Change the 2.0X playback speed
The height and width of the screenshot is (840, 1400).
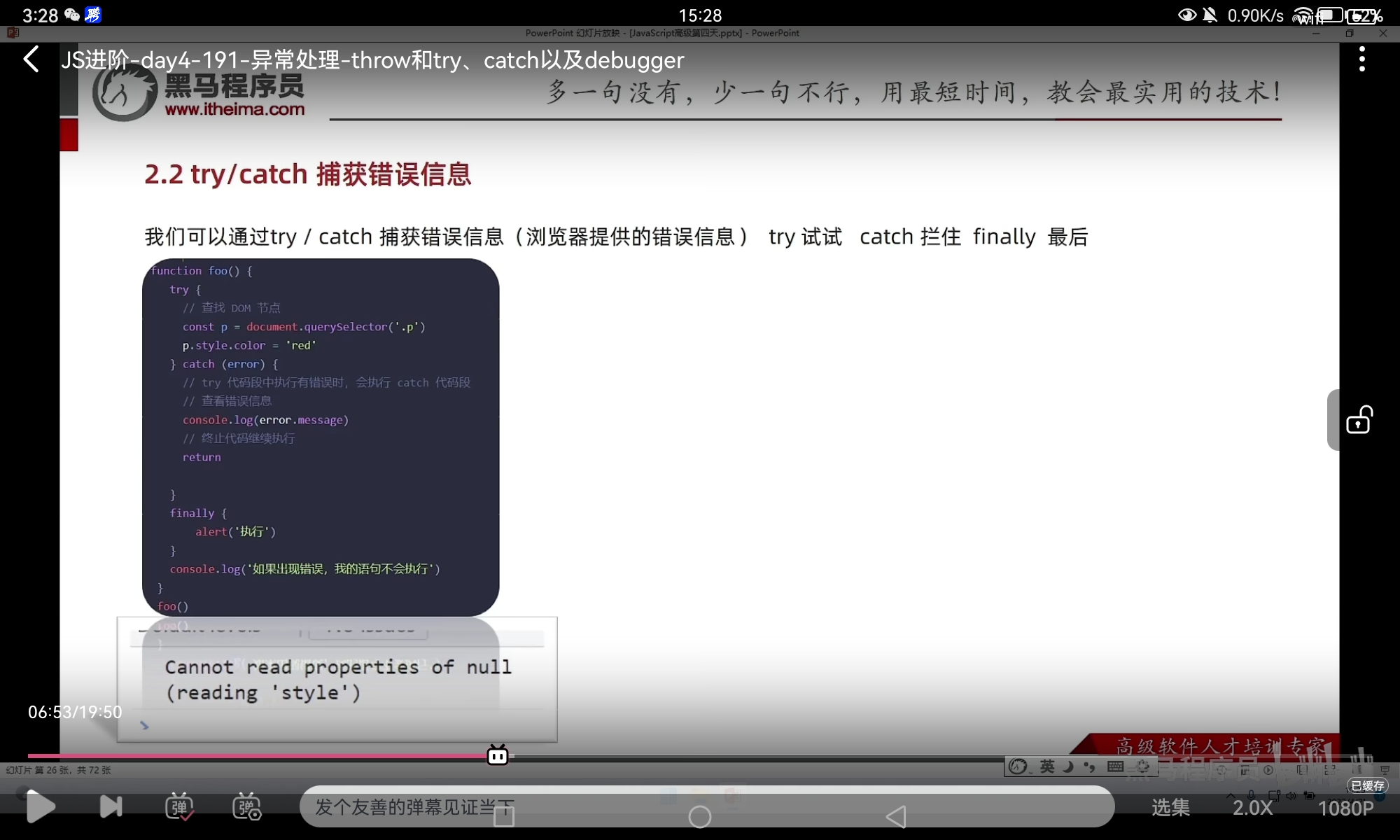[x=1252, y=808]
